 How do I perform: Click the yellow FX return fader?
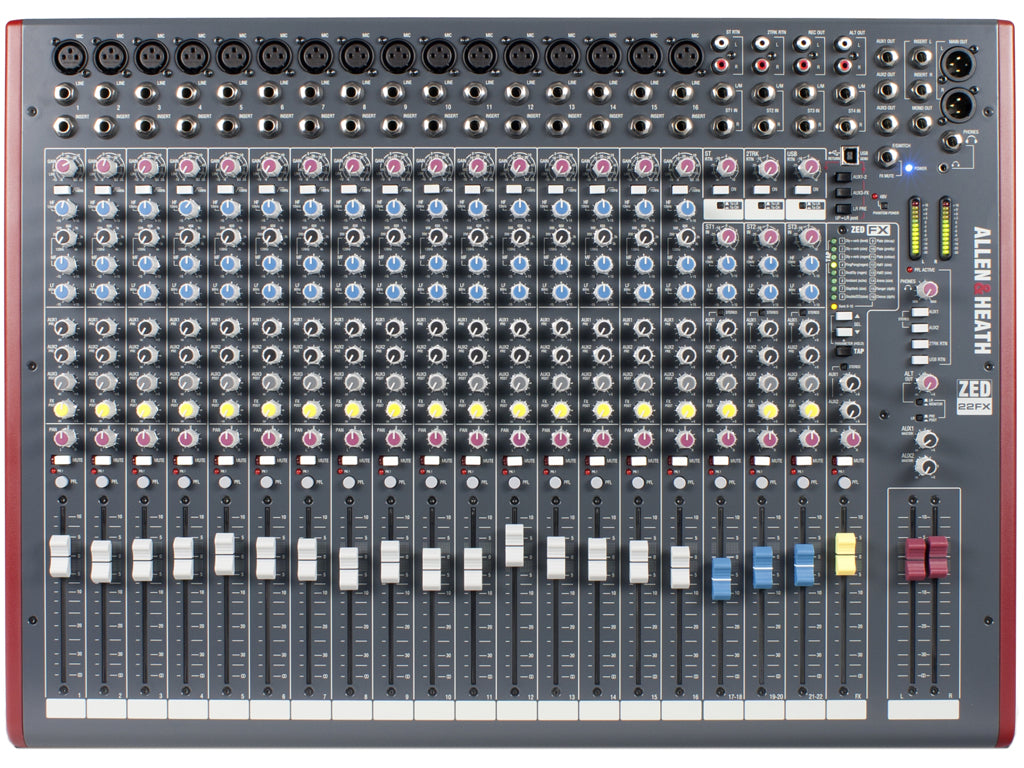click(845, 553)
